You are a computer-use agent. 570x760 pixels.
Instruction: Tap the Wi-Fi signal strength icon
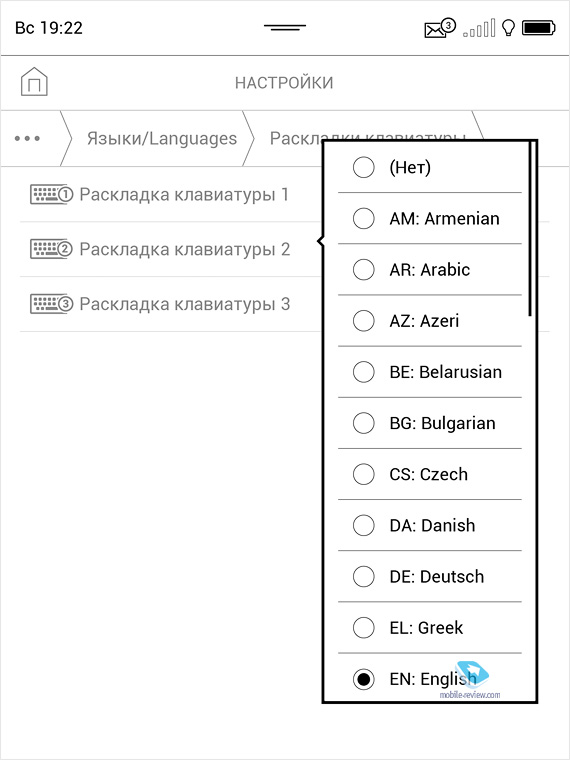[479, 29]
